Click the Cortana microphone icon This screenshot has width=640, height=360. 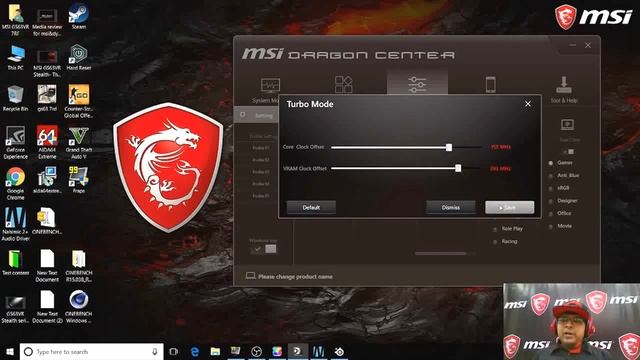(x=155, y=351)
